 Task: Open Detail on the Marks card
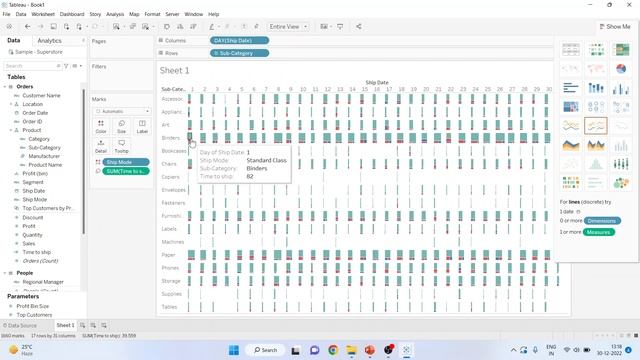[101, 146]
